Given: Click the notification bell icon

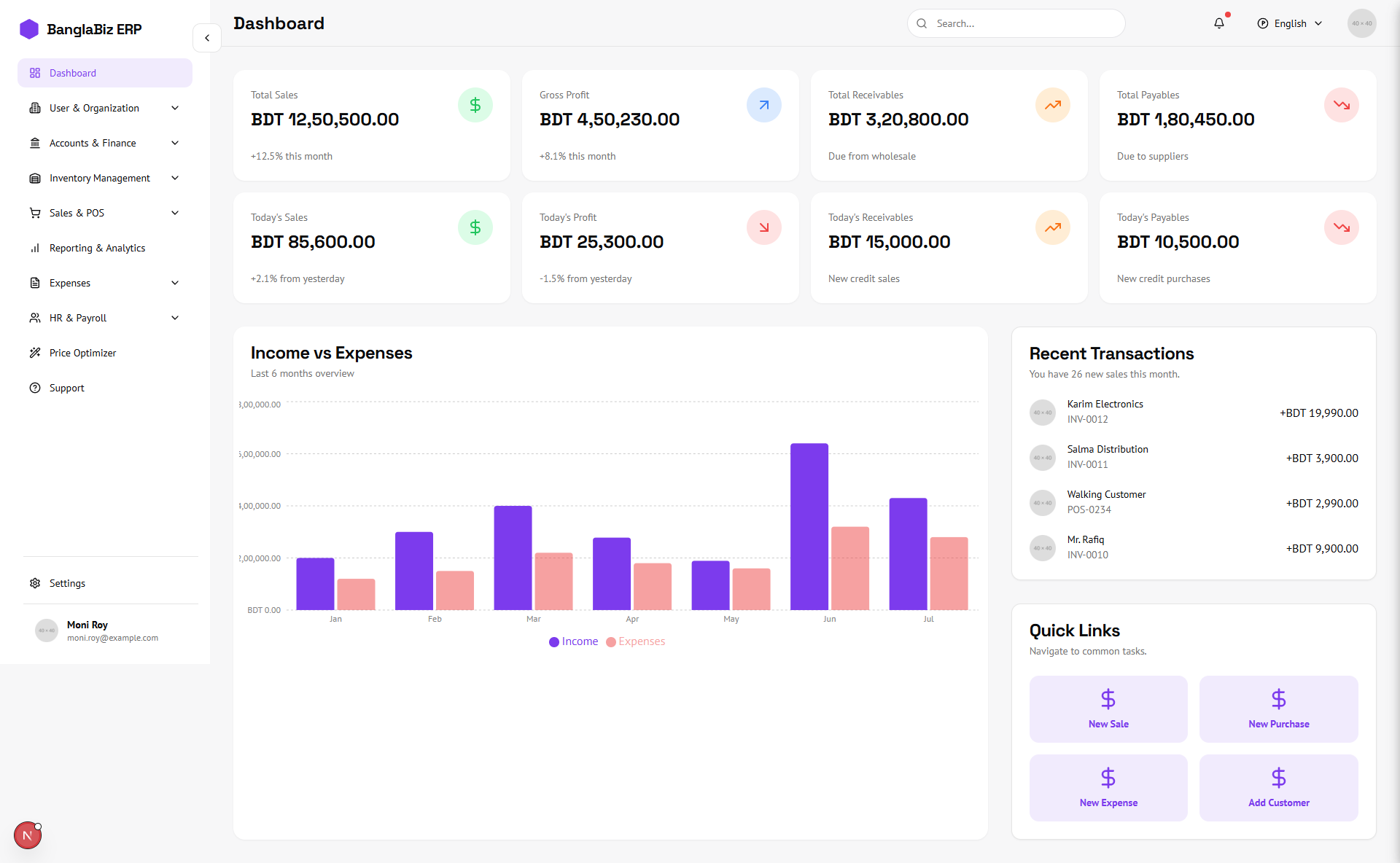Looking at the screenshot, I should [x=1218, y=23].
